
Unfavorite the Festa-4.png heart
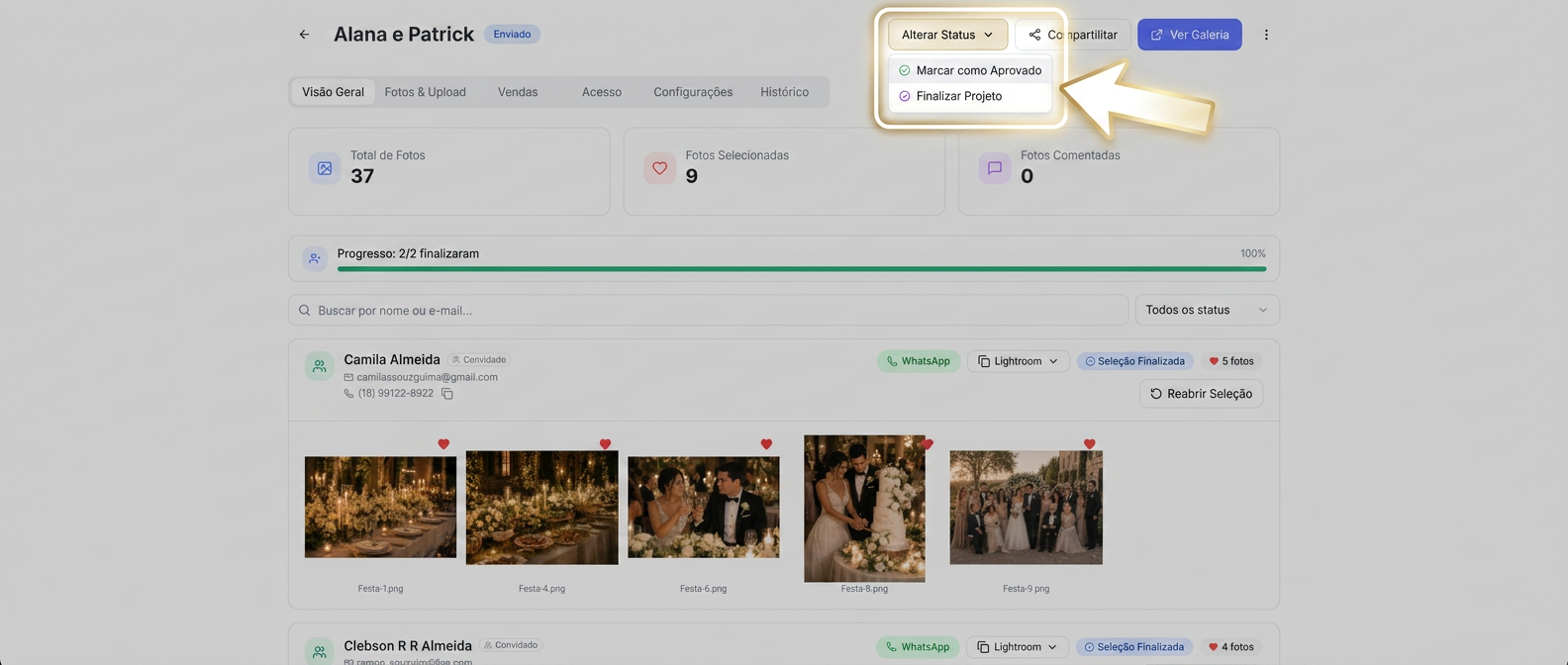coord(605,444)
